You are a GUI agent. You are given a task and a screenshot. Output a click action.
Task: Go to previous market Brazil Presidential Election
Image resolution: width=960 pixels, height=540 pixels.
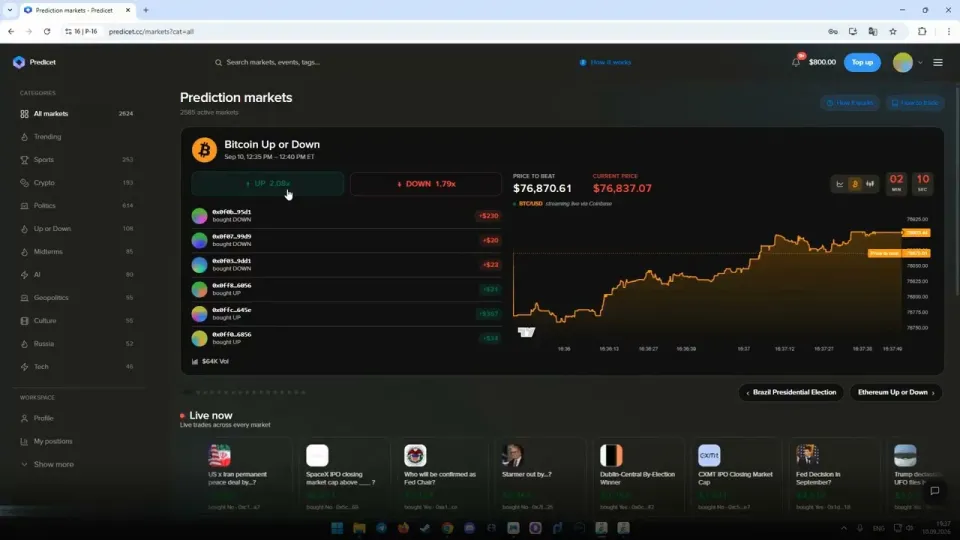[791, 392]
